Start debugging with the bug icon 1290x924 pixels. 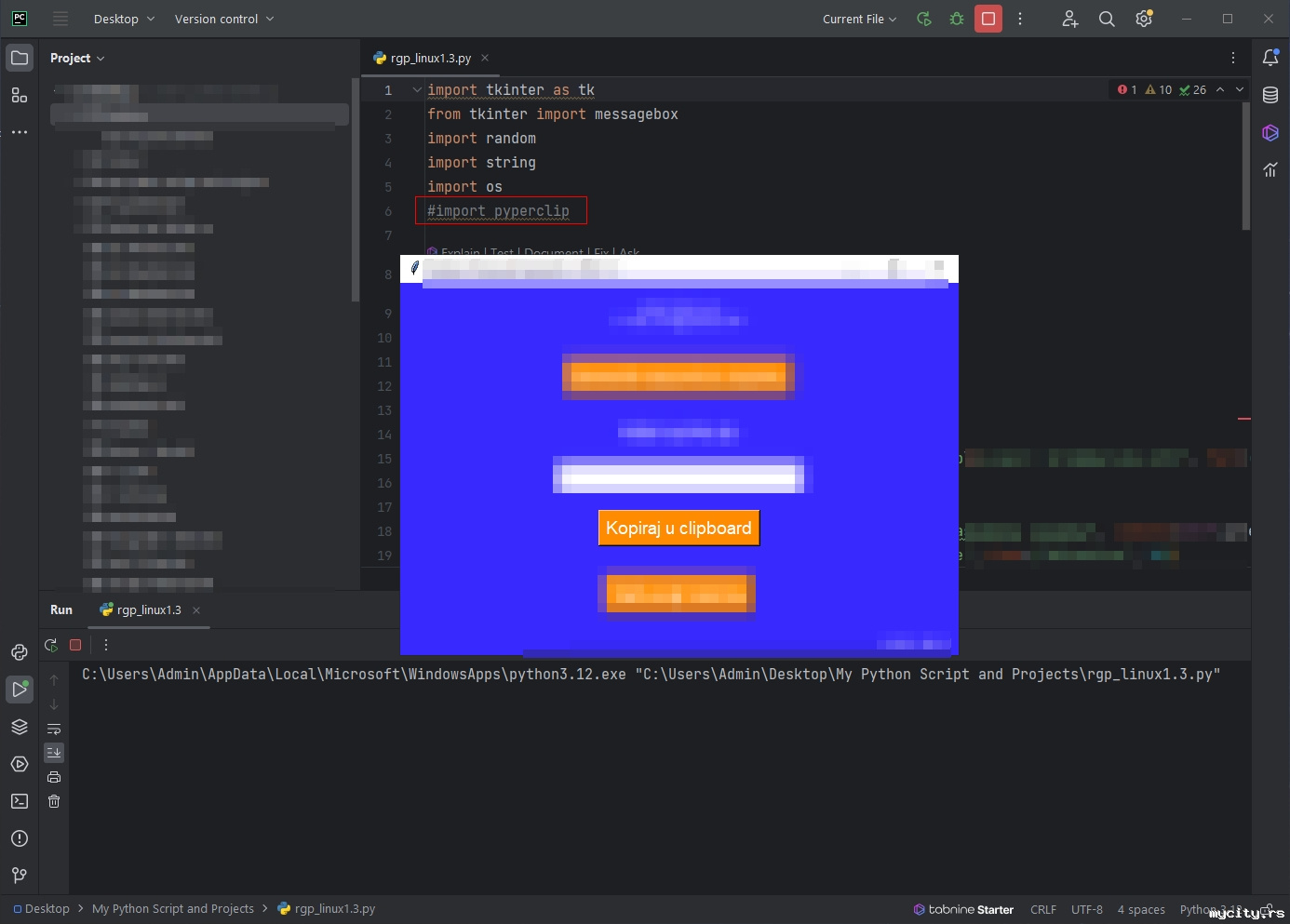tap(957, 19)
